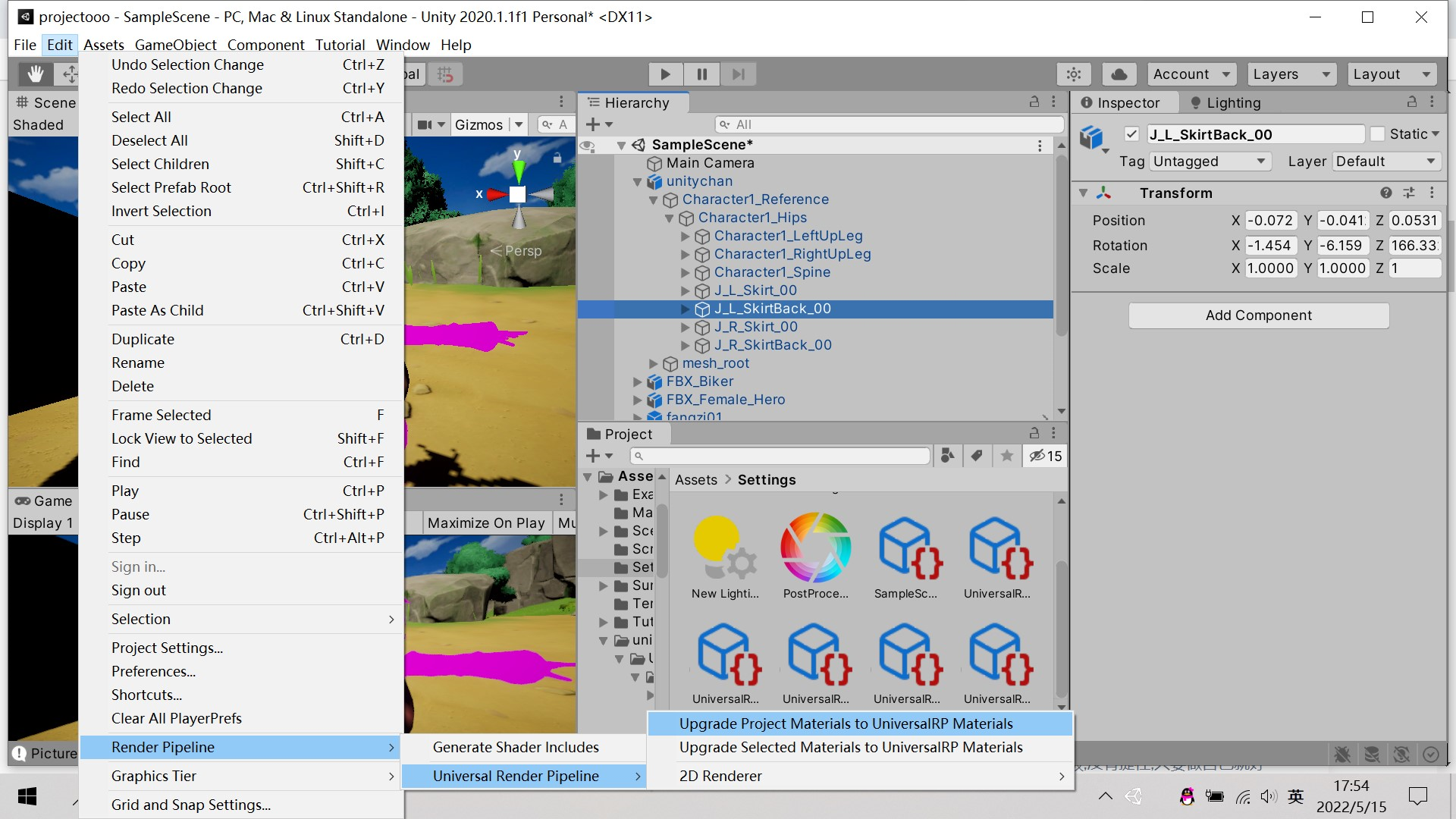
Task: Open the cloud services icon
Action: coord(1119,74)
